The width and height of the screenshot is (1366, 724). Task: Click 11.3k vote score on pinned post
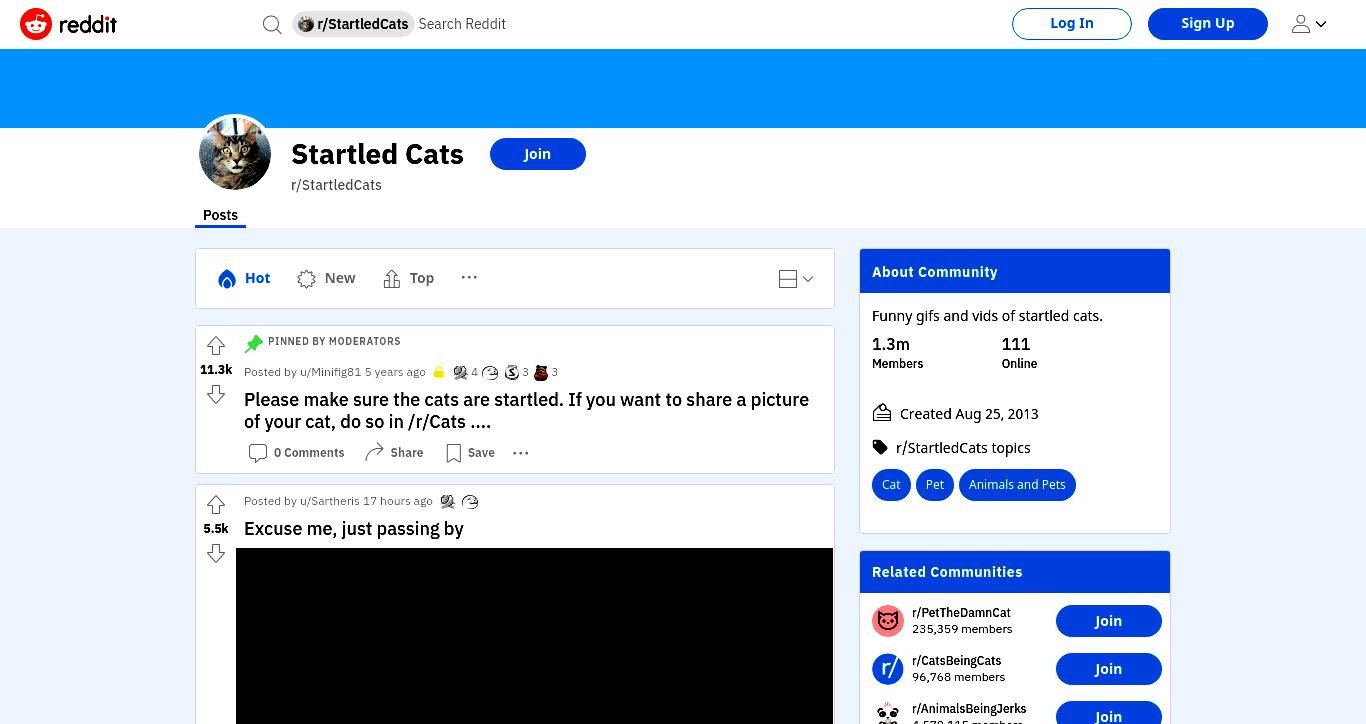(216, 370)
